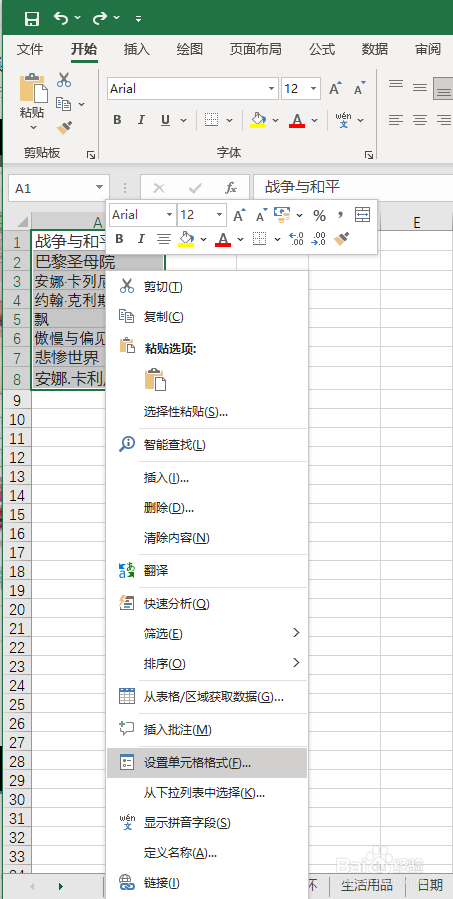Click mini toolbar increase decimal icon
Viewport: 453px width, 899px height.
pos(296,239)
